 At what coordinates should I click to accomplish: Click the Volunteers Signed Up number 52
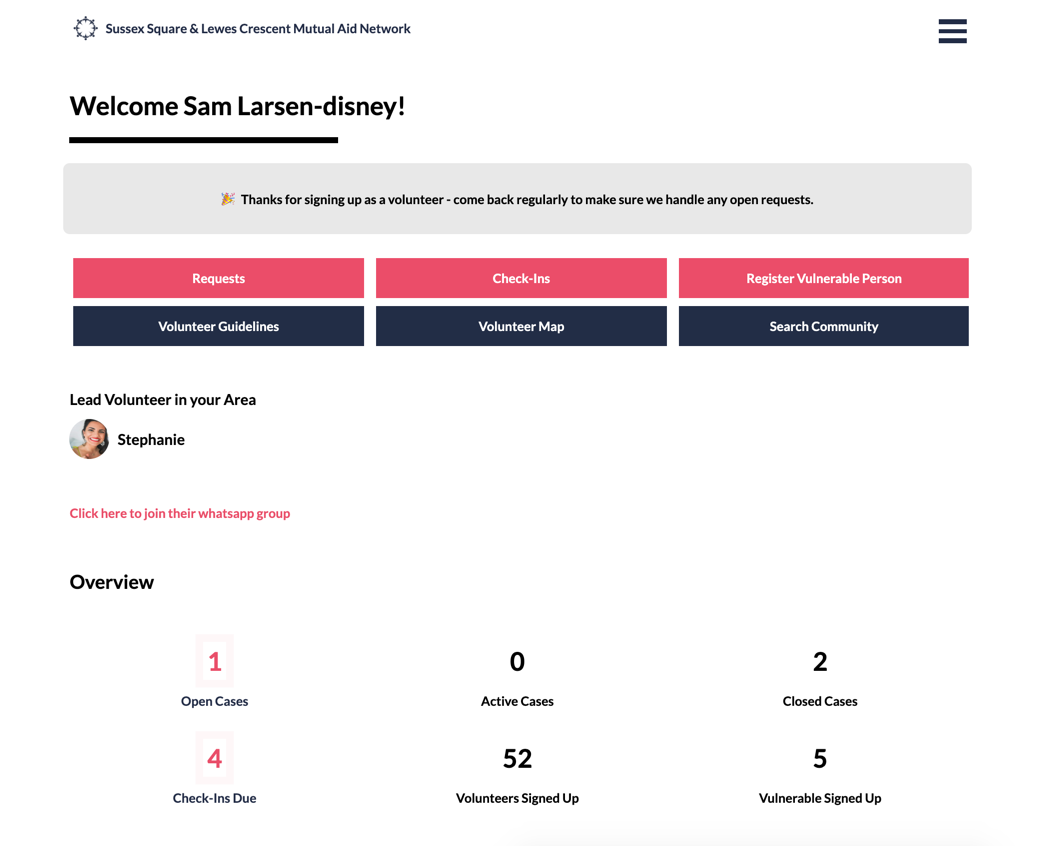click(x=517, y=758)
